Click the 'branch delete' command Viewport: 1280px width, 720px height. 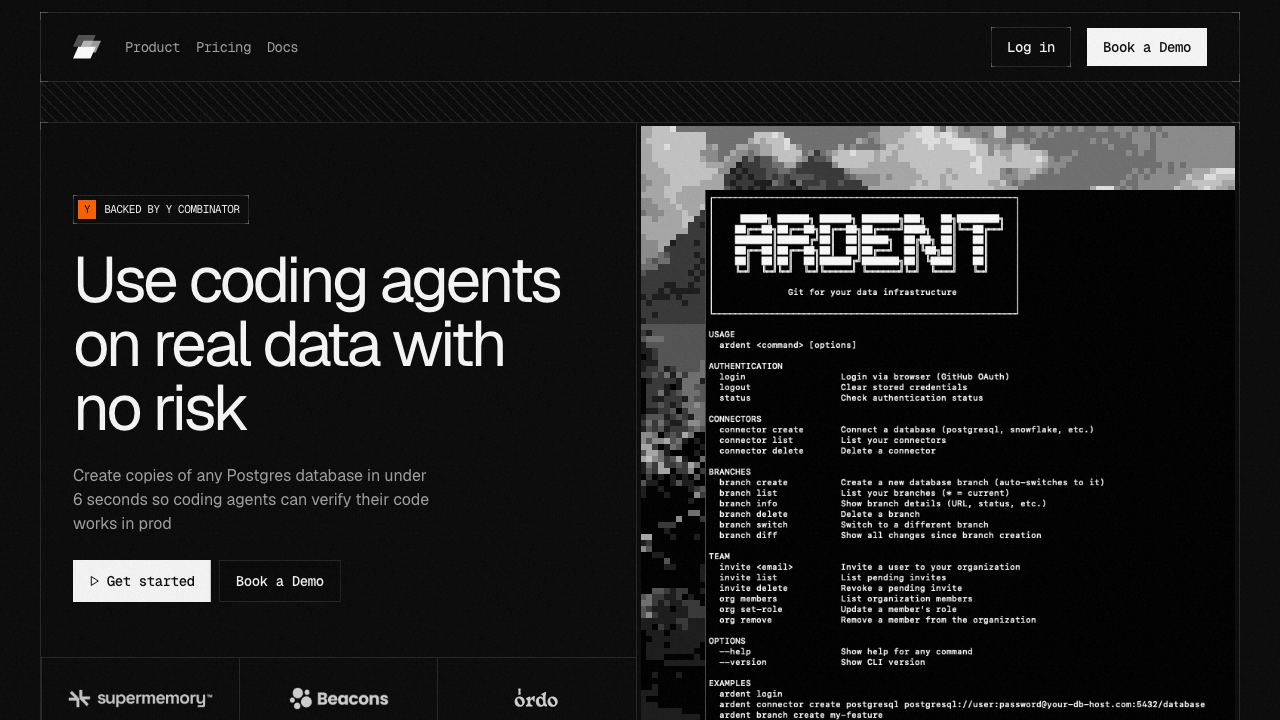click(x=753, y=514)
